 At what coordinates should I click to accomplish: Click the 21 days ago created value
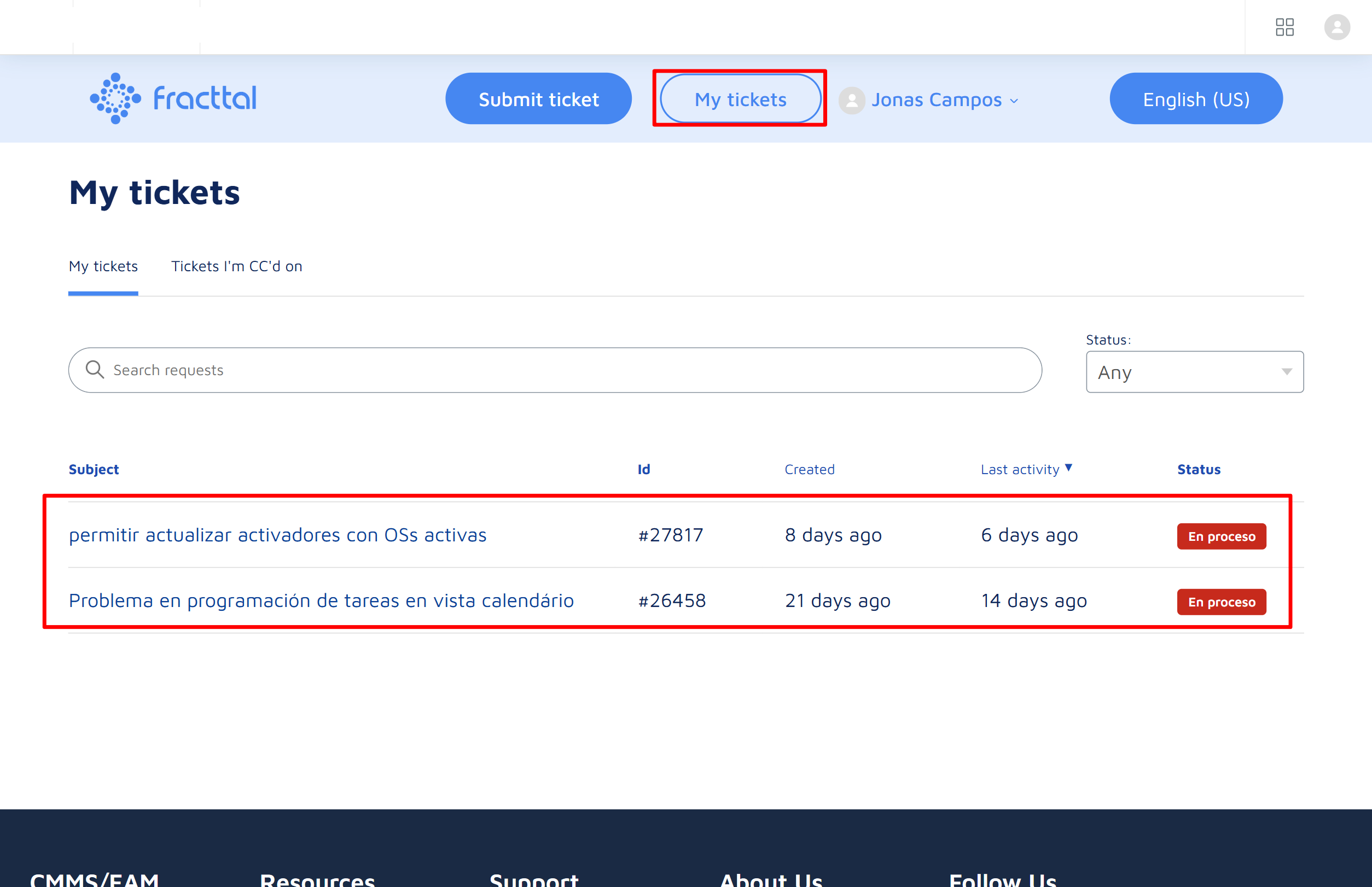point(838,601)
